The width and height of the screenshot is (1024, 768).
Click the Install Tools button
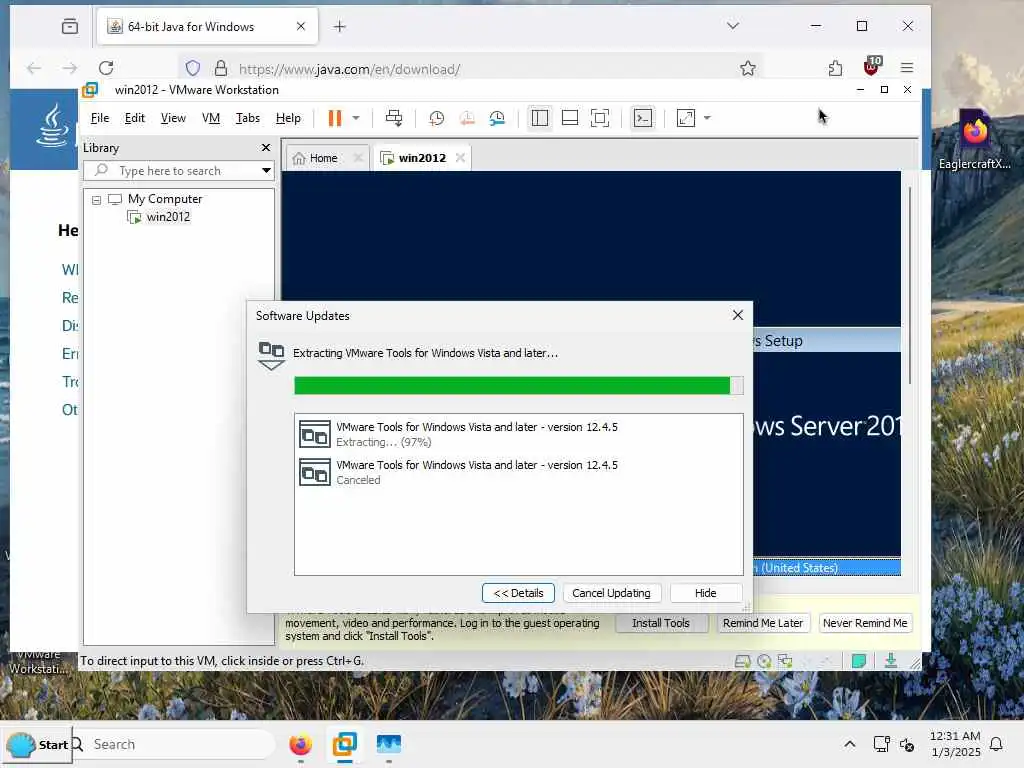[x=661, y=623]
